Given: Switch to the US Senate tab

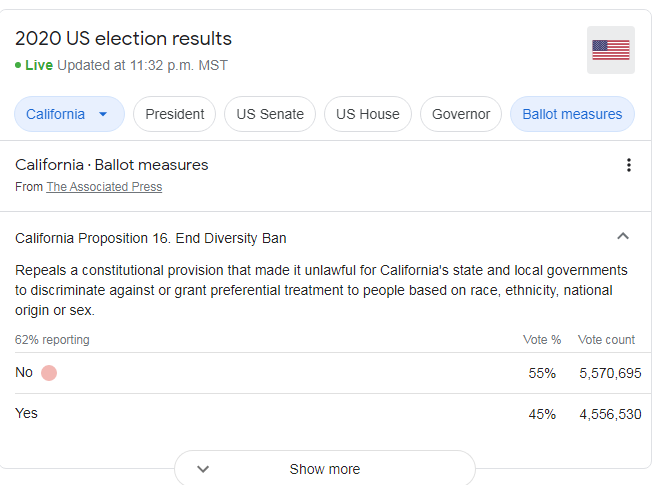Looking at the screenshot, I should click(270, 114).
